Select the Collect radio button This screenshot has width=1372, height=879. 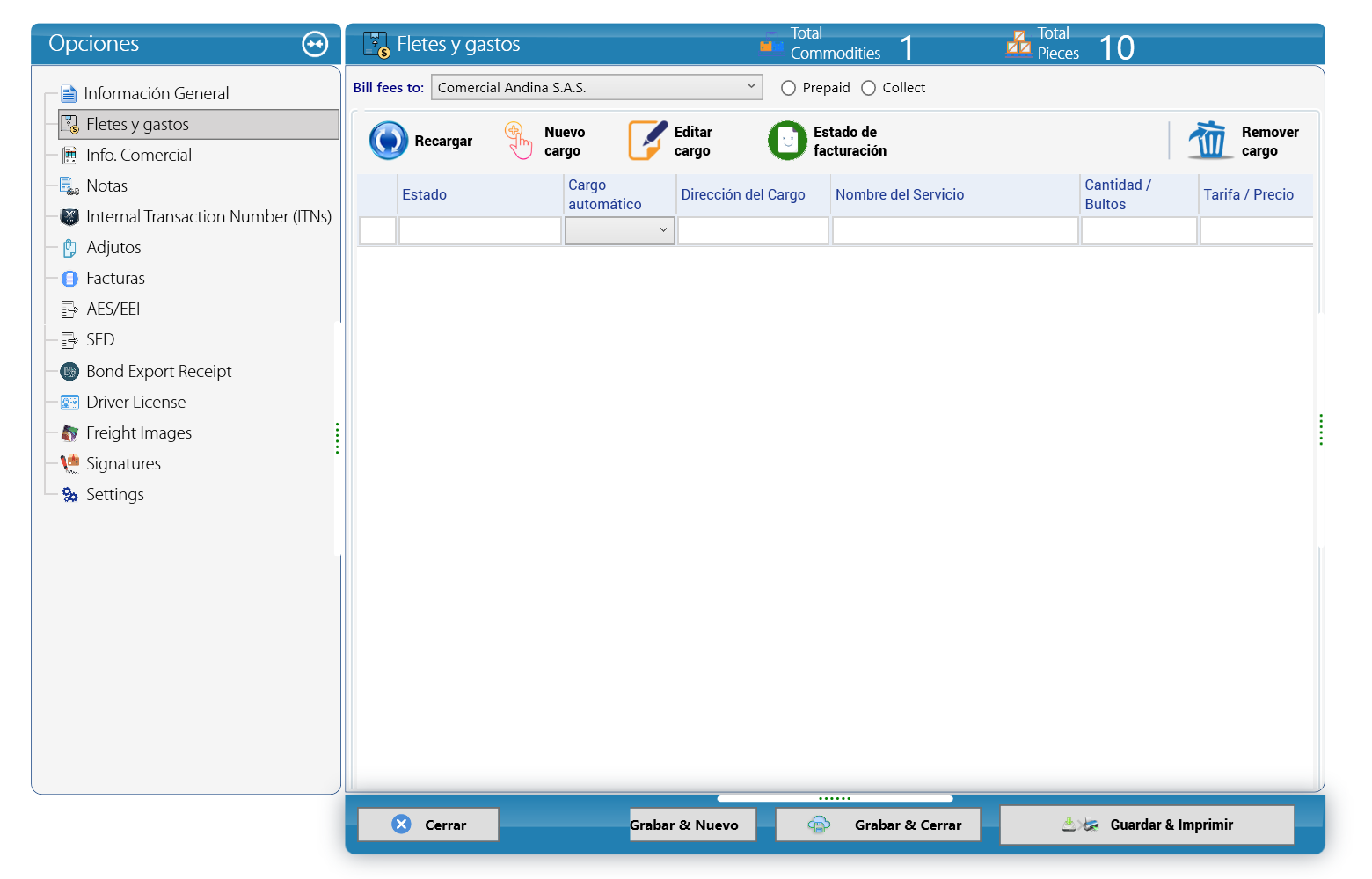[868, 88]
